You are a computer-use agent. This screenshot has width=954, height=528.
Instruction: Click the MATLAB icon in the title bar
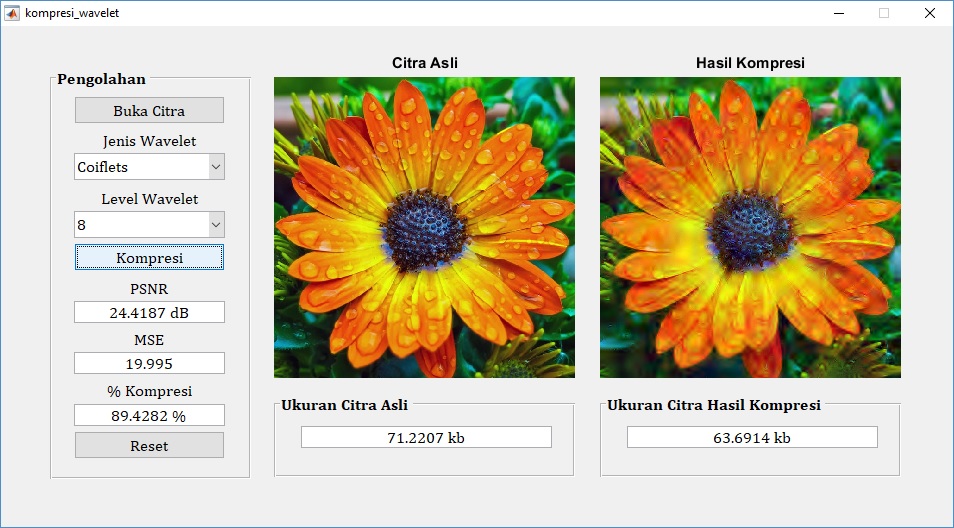pyautogui.click(x=12, y=13)
